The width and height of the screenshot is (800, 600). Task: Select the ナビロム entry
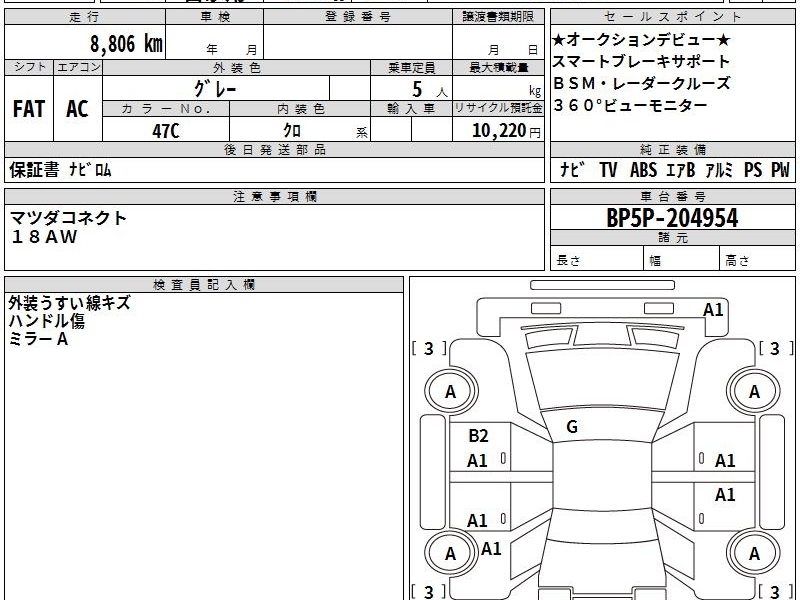tap(90, 170)
